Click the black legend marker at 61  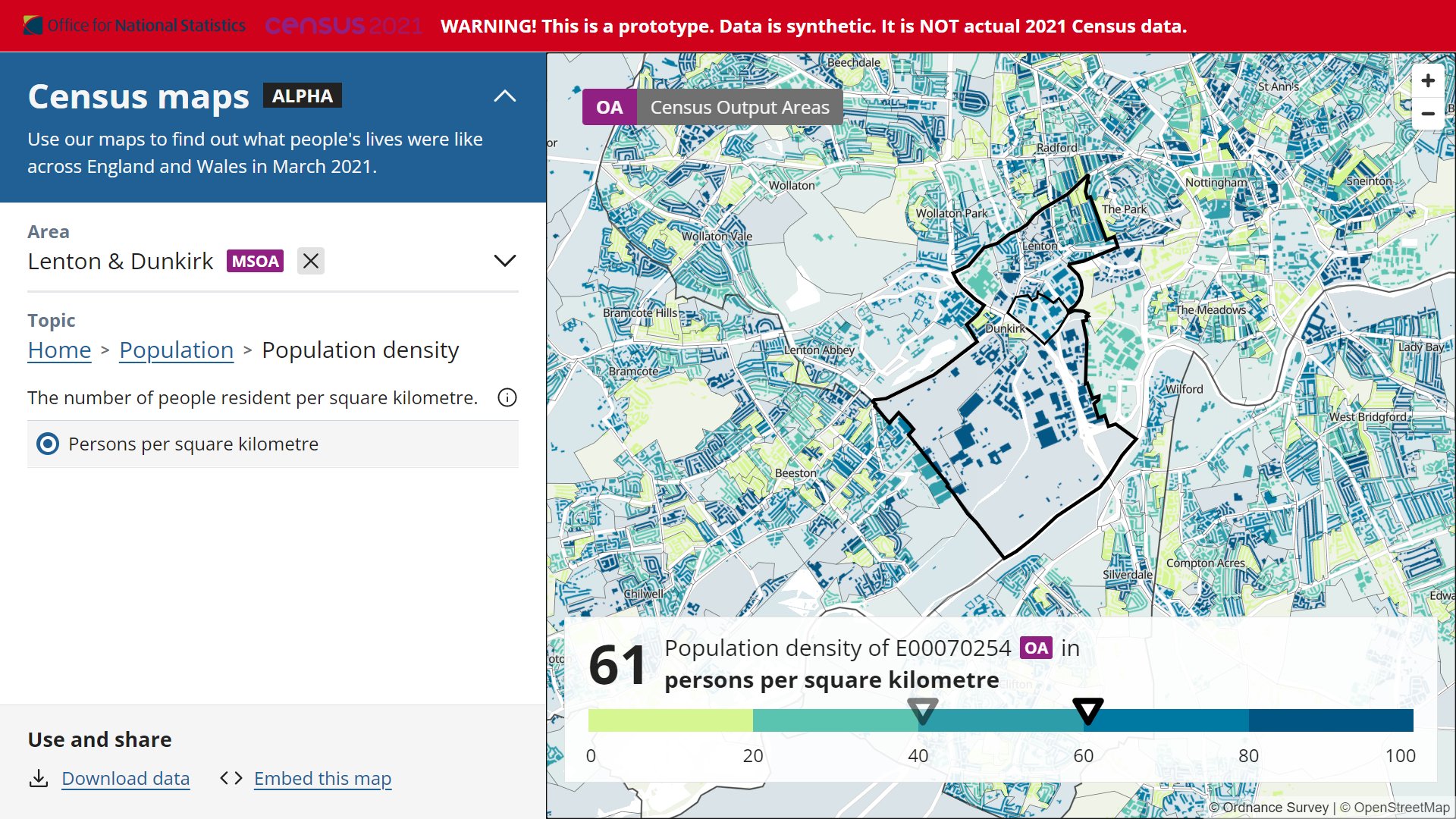[1088, 711]
